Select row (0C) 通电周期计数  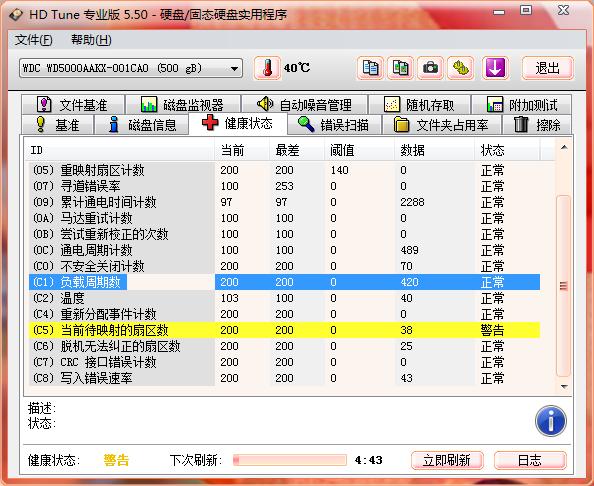coord(284,250)
